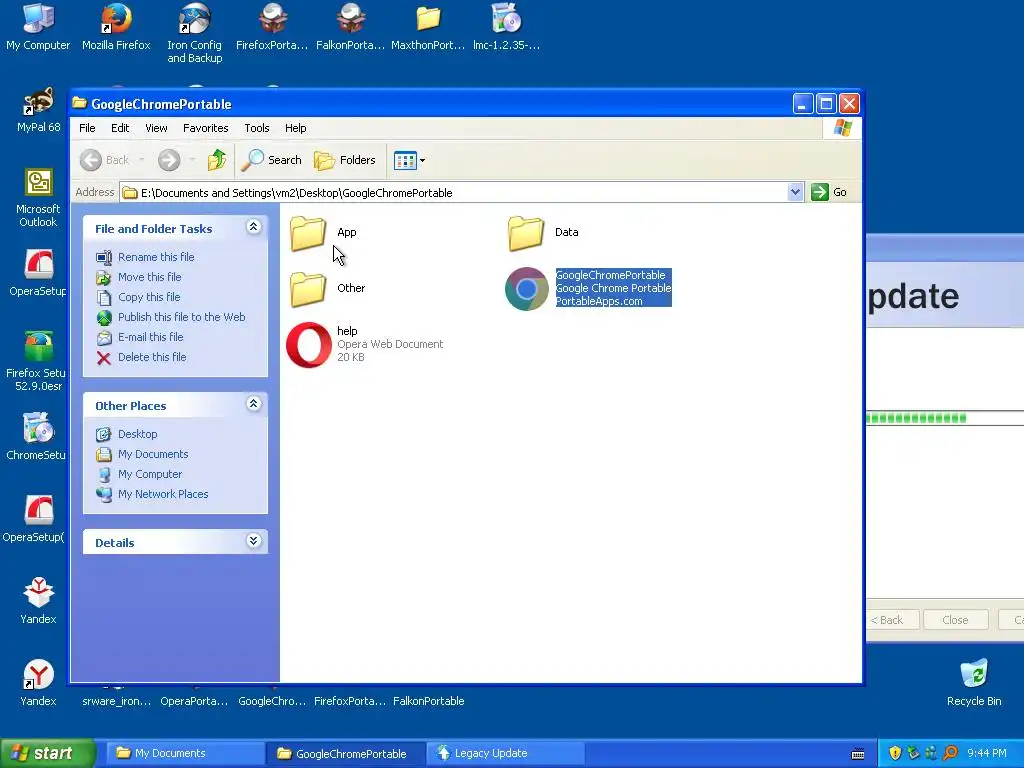This screenshot has width=1024, height=768.
Task: Select the Recycle Bin icon
Action: (974, 682)
